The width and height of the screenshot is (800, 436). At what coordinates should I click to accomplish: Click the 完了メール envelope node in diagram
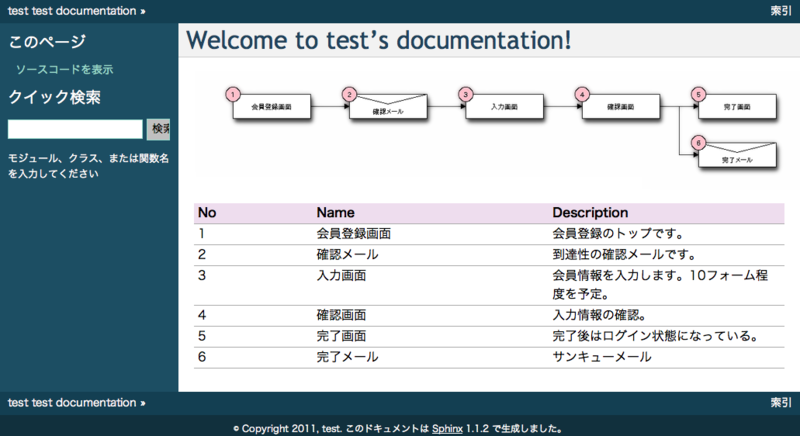pos(737,155)
